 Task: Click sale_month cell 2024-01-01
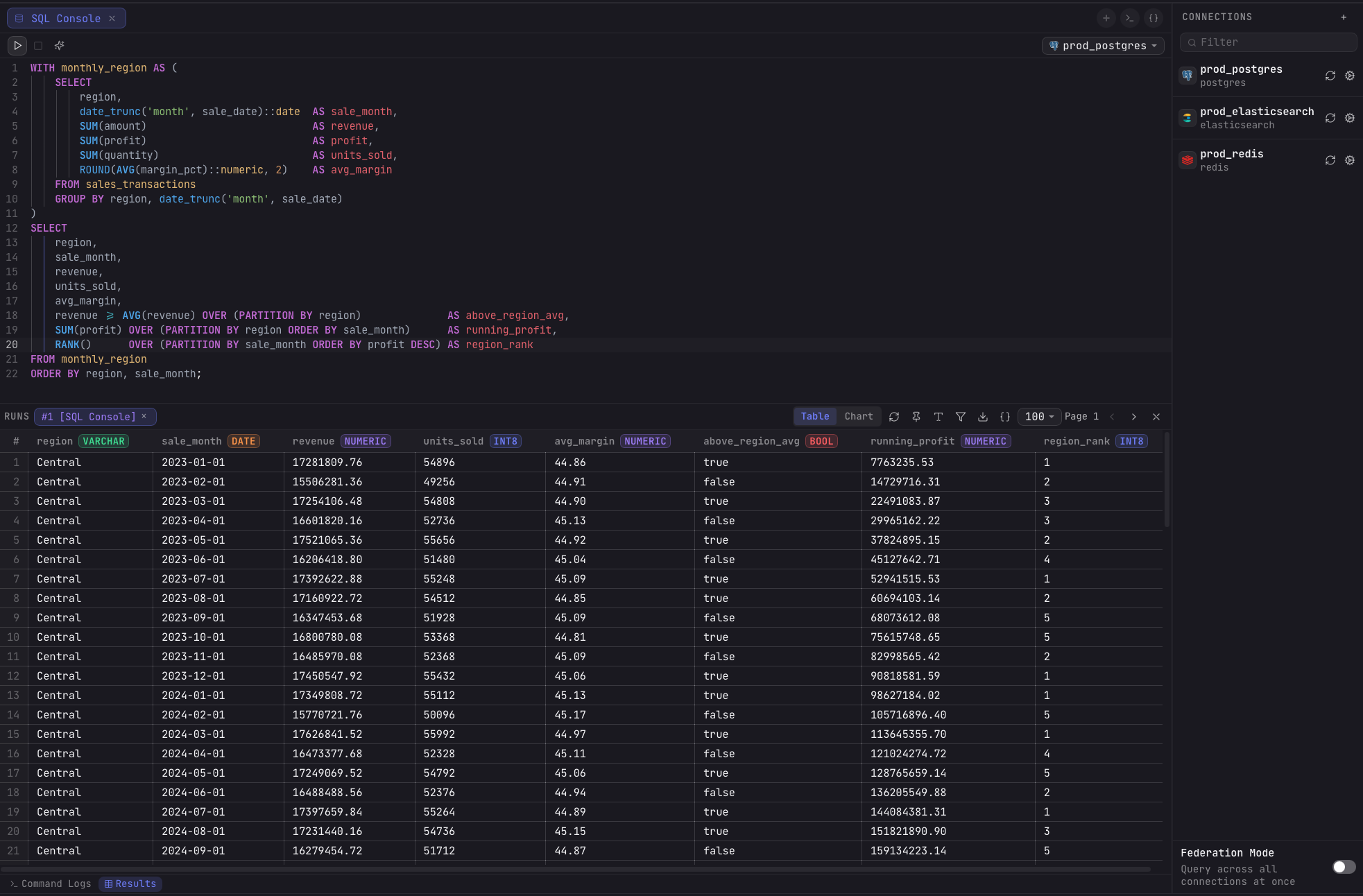pyautogui.click(x=218, y=696)
